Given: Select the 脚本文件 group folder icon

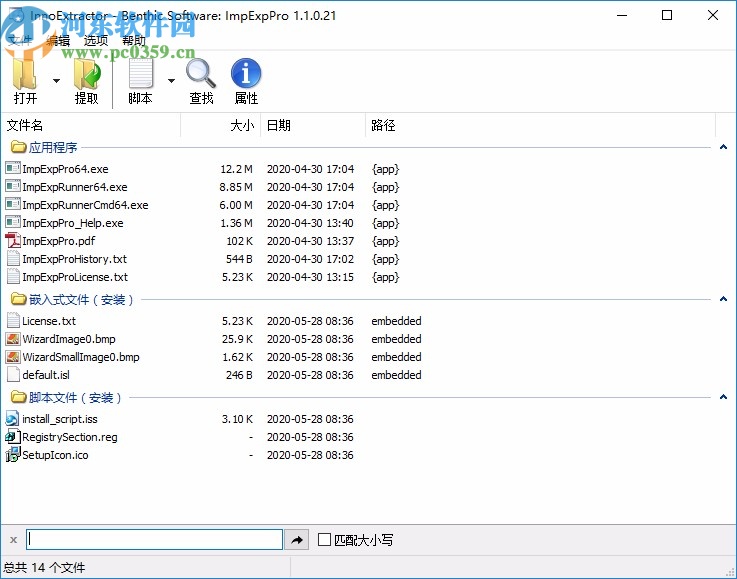Looking at the screenshot, I should point(18,397).
